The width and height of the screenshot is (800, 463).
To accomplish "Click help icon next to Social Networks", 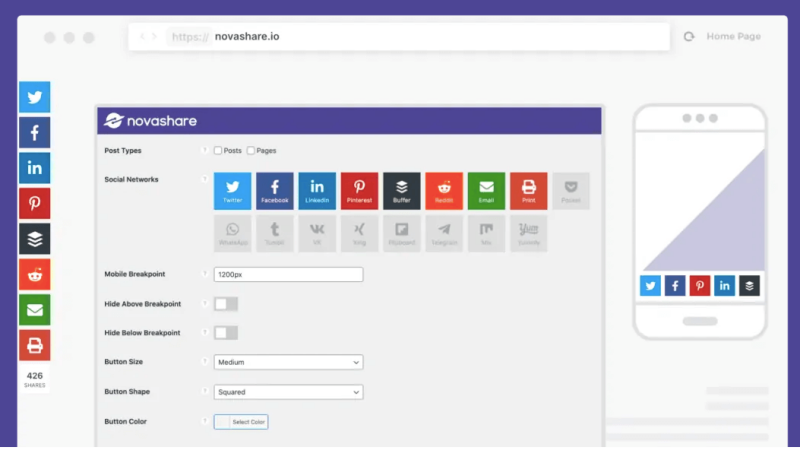I will coord(205,180).
